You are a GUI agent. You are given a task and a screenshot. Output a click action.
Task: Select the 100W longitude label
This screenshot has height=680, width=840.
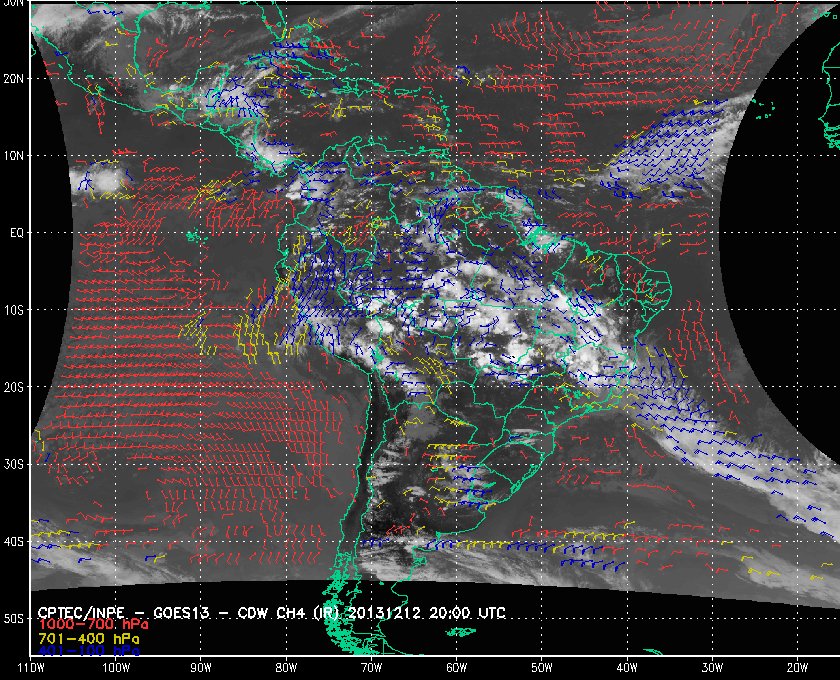[x=116, y=668]
